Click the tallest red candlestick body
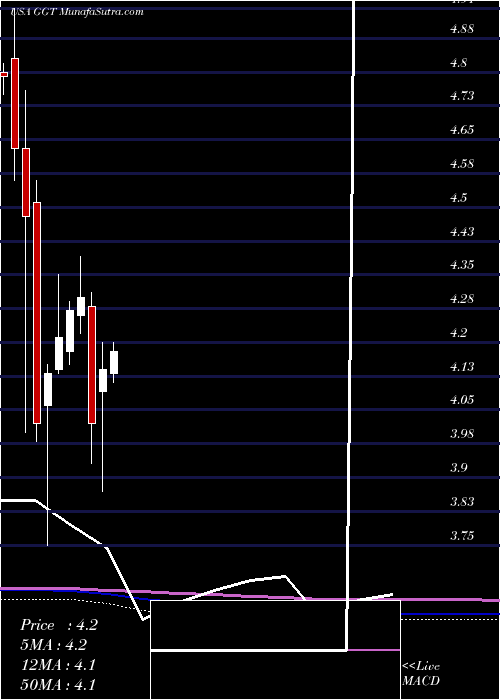Screen dimensions: 500x700 point(37,313)
